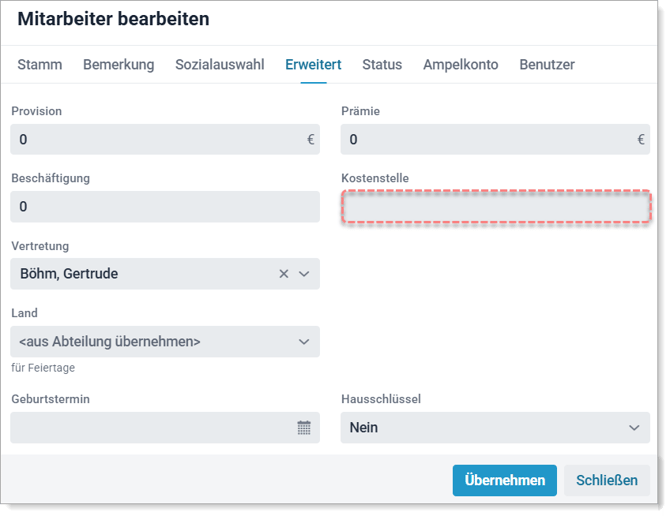Open the Ampelkonto tab
This screenshot has height=516, width=670.
[x=461, y=64]
